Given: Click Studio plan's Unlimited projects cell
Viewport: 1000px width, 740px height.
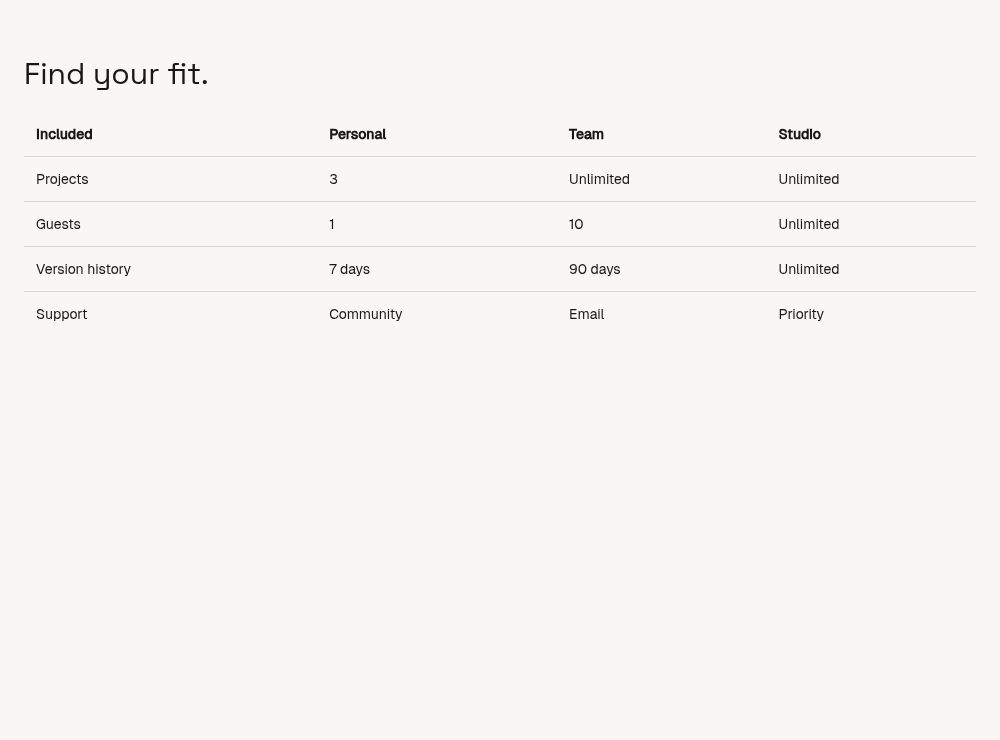Looking at the screenshot, I should pyautogui.click(x=809, y=179).
